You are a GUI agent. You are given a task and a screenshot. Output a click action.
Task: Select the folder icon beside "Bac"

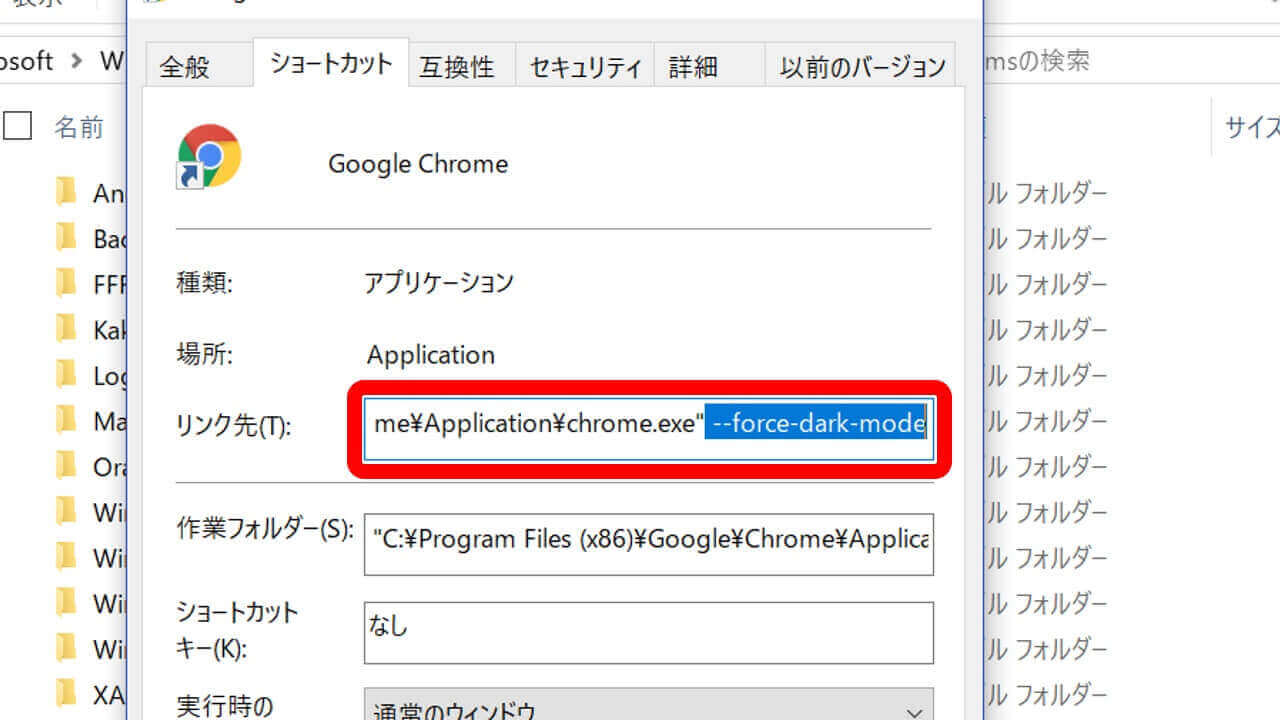[66, 238]
